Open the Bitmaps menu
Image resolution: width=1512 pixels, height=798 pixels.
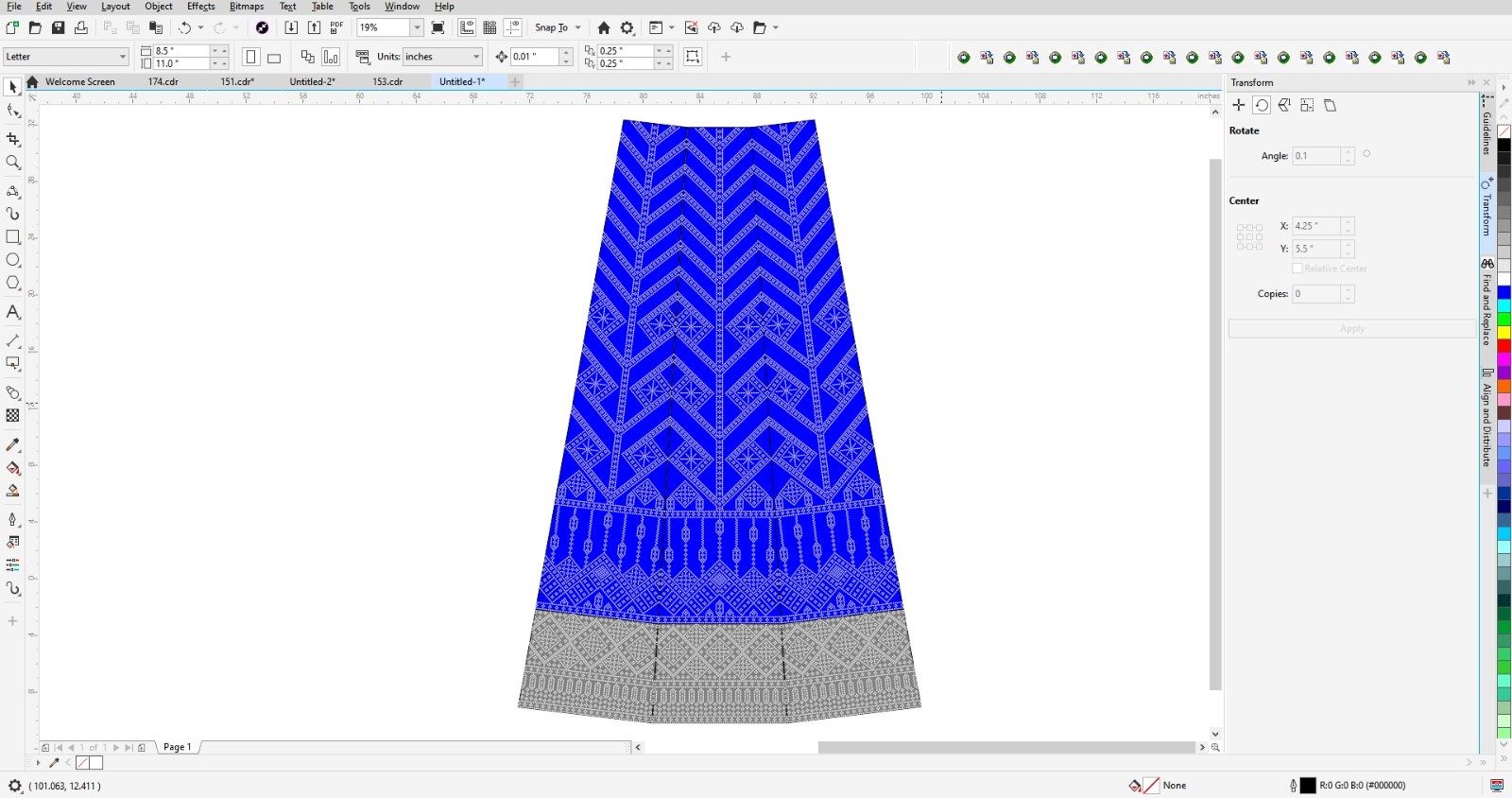[x=247, y=7]
